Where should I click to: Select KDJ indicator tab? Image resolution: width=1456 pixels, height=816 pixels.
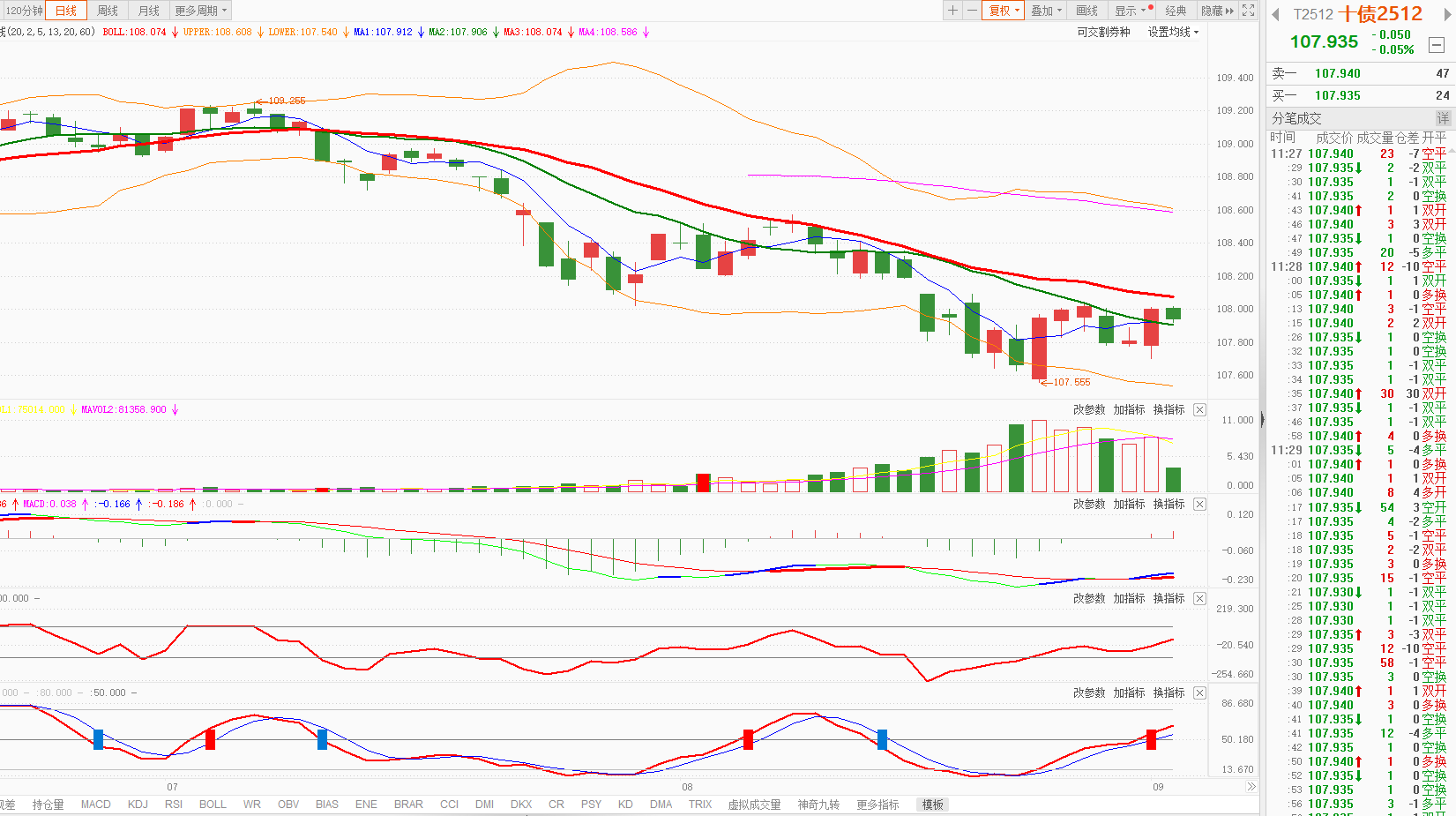(138, 805)
